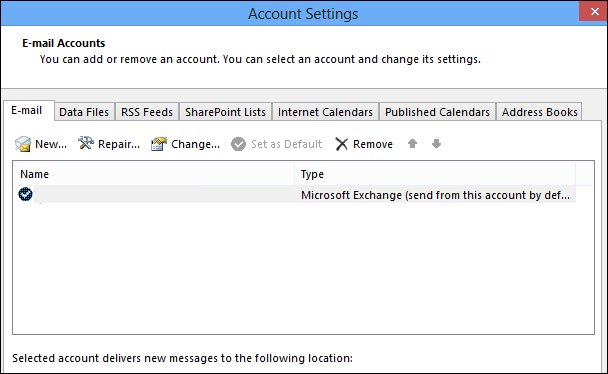Open the Internet Calendars tab

325,112
